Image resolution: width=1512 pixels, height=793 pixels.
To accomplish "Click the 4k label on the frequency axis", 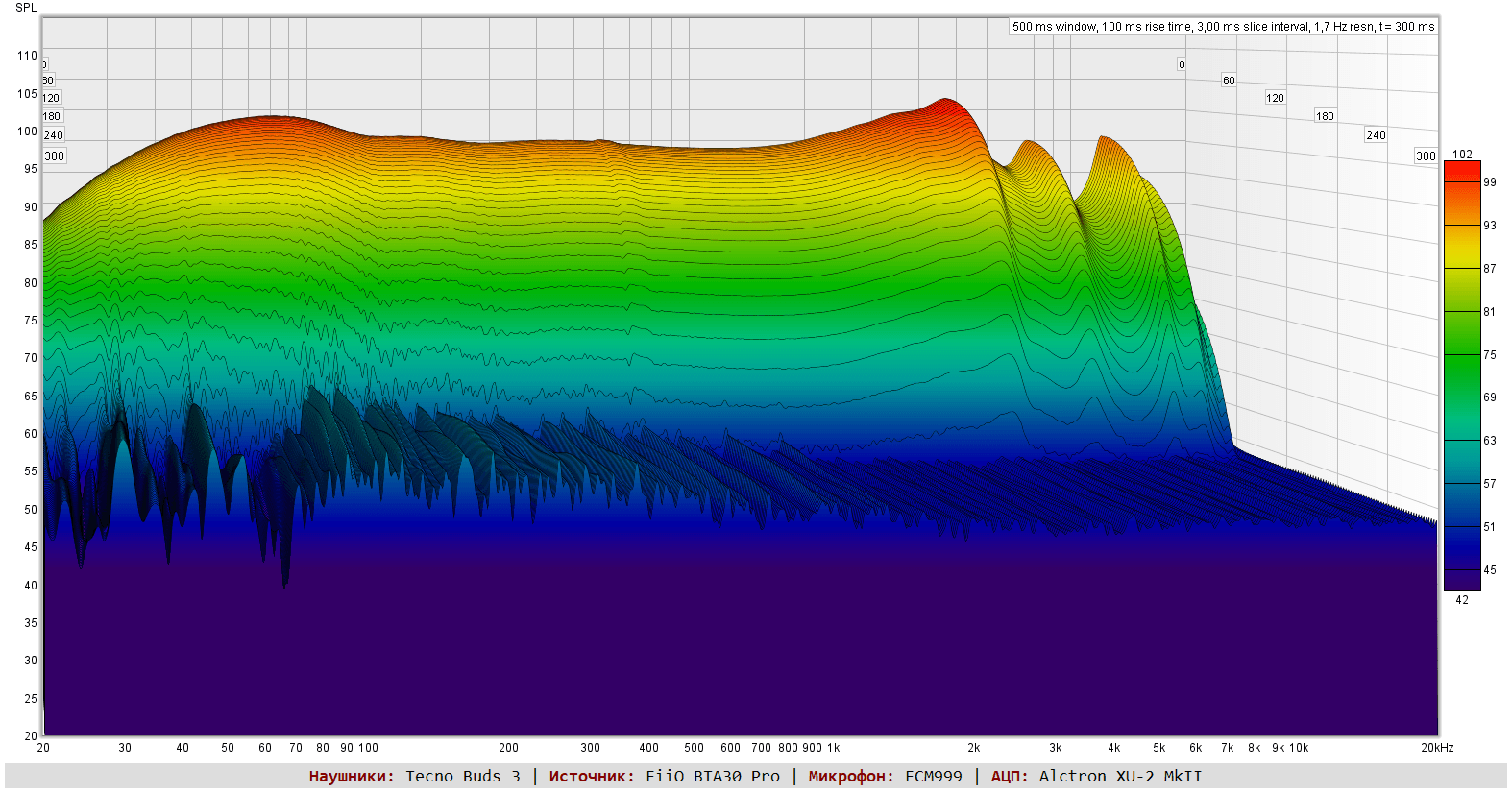I will [1114, 748].
